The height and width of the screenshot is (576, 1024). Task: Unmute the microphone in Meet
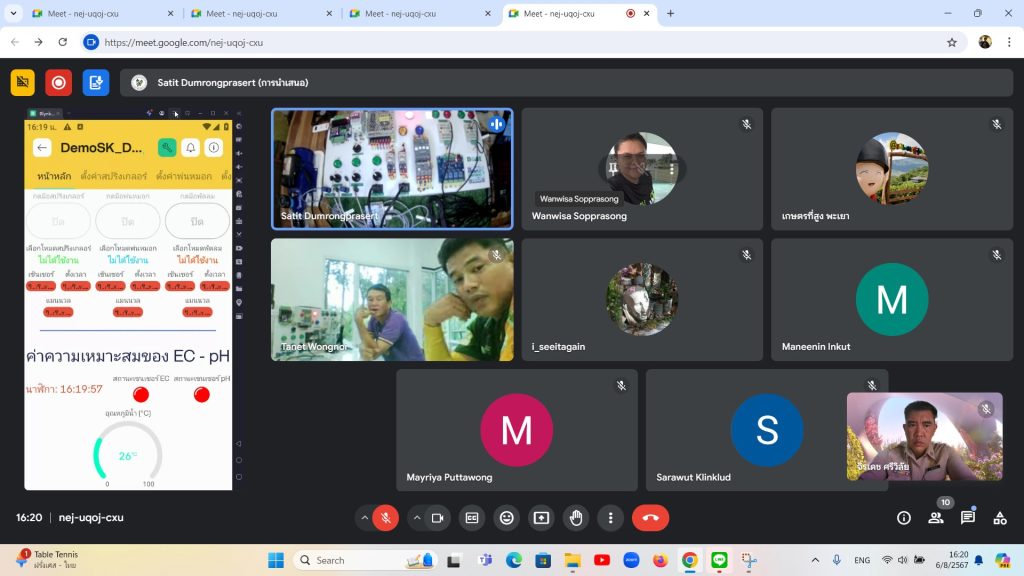tap(386, 518)
